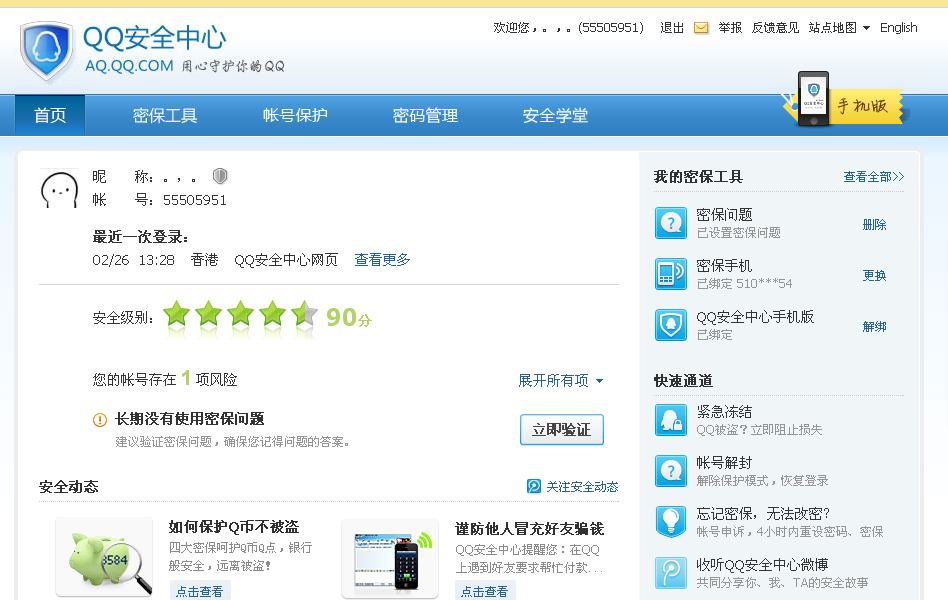948x600 pixels.
Task: Expand the 站点地图 dropdown
Action: click(839, 28)
